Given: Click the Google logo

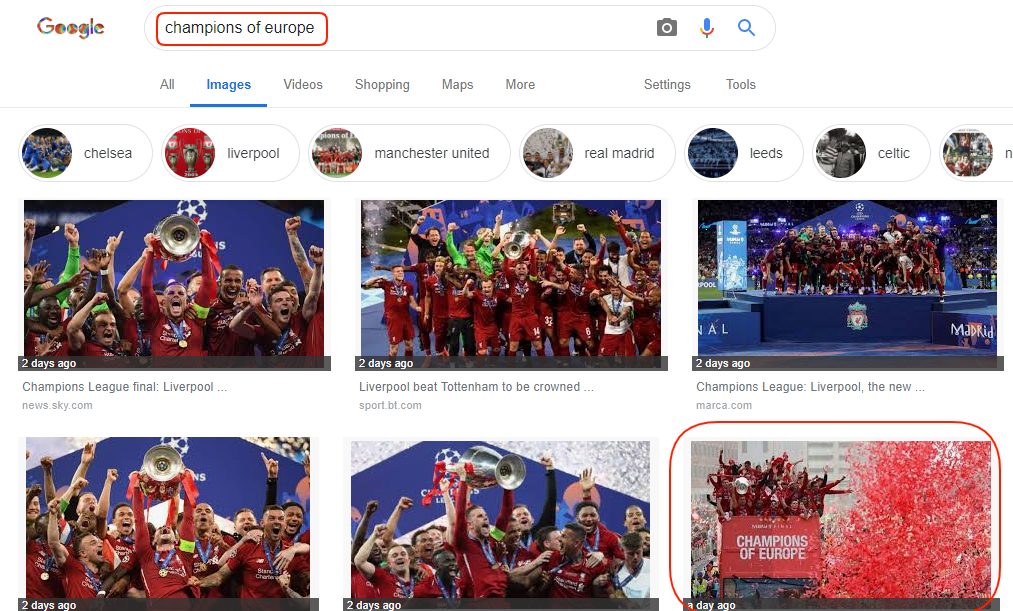Looking at the screenshot, I should [70, 27].
